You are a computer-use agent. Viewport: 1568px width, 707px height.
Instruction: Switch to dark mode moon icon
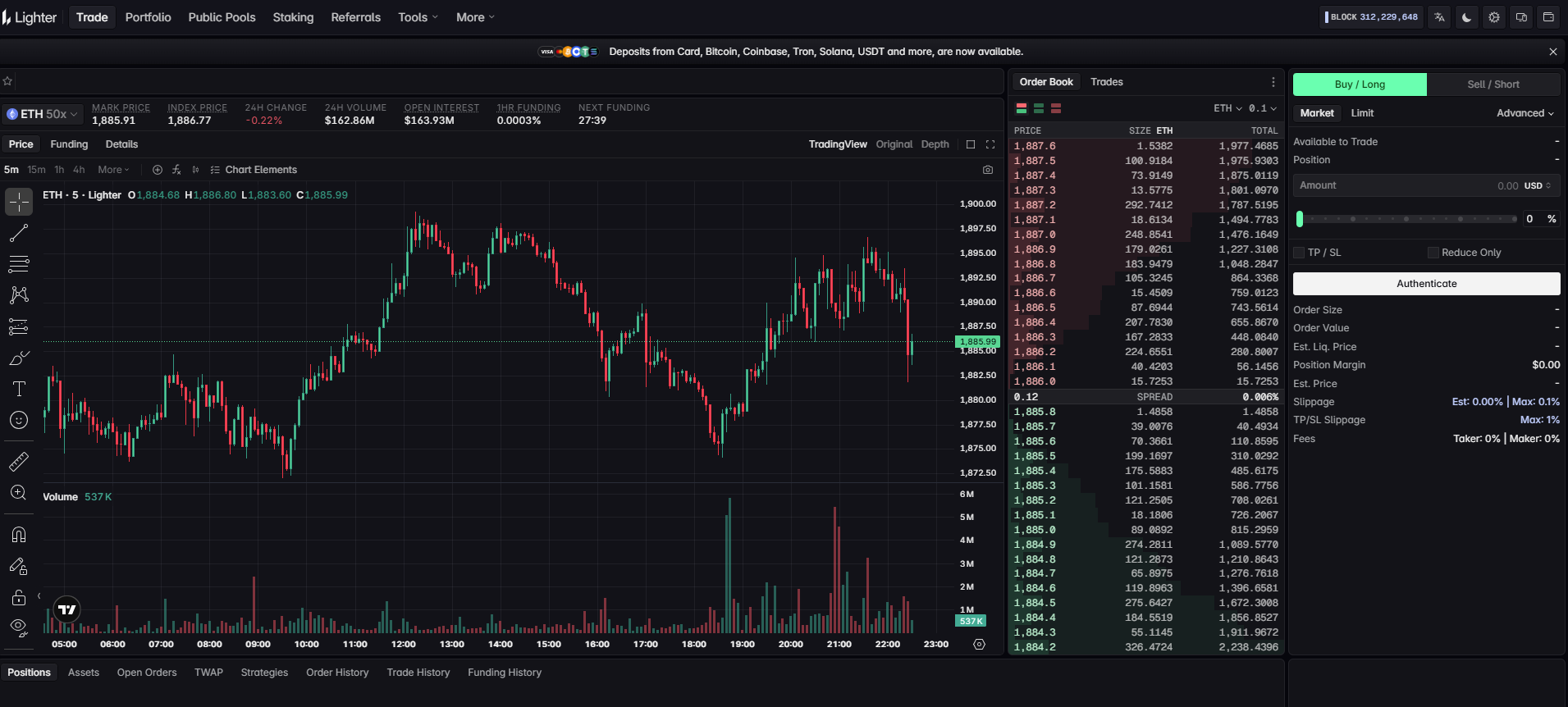click(x=1467, y=17)
